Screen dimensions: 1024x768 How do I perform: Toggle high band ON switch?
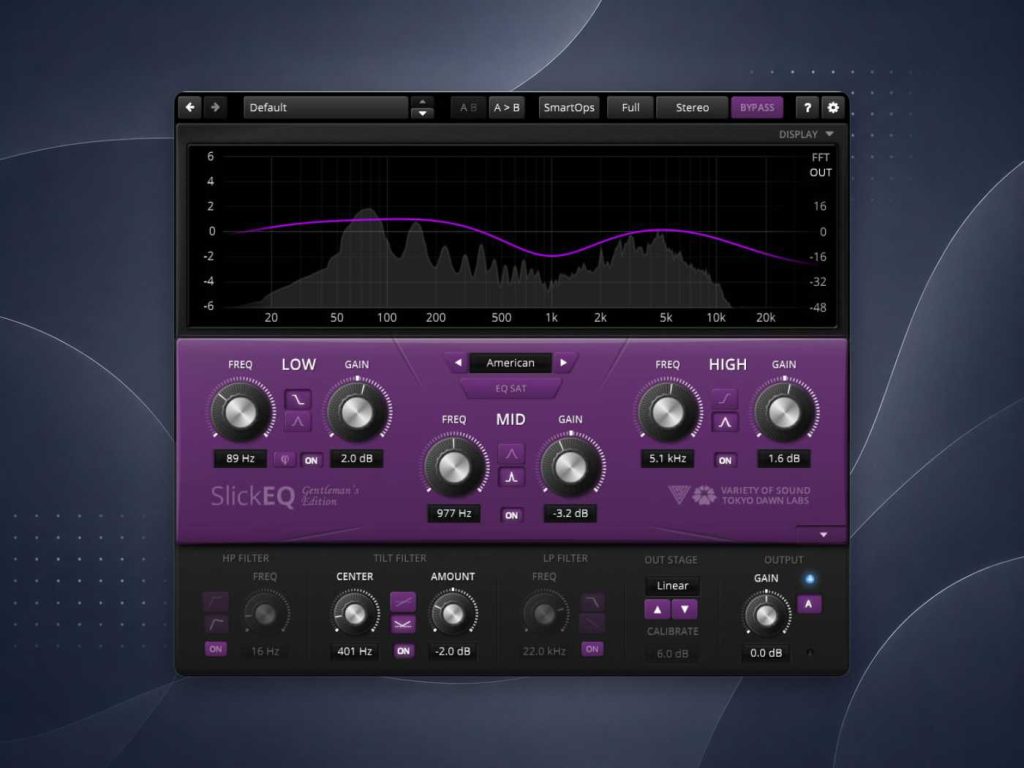(x=725, y=460)
